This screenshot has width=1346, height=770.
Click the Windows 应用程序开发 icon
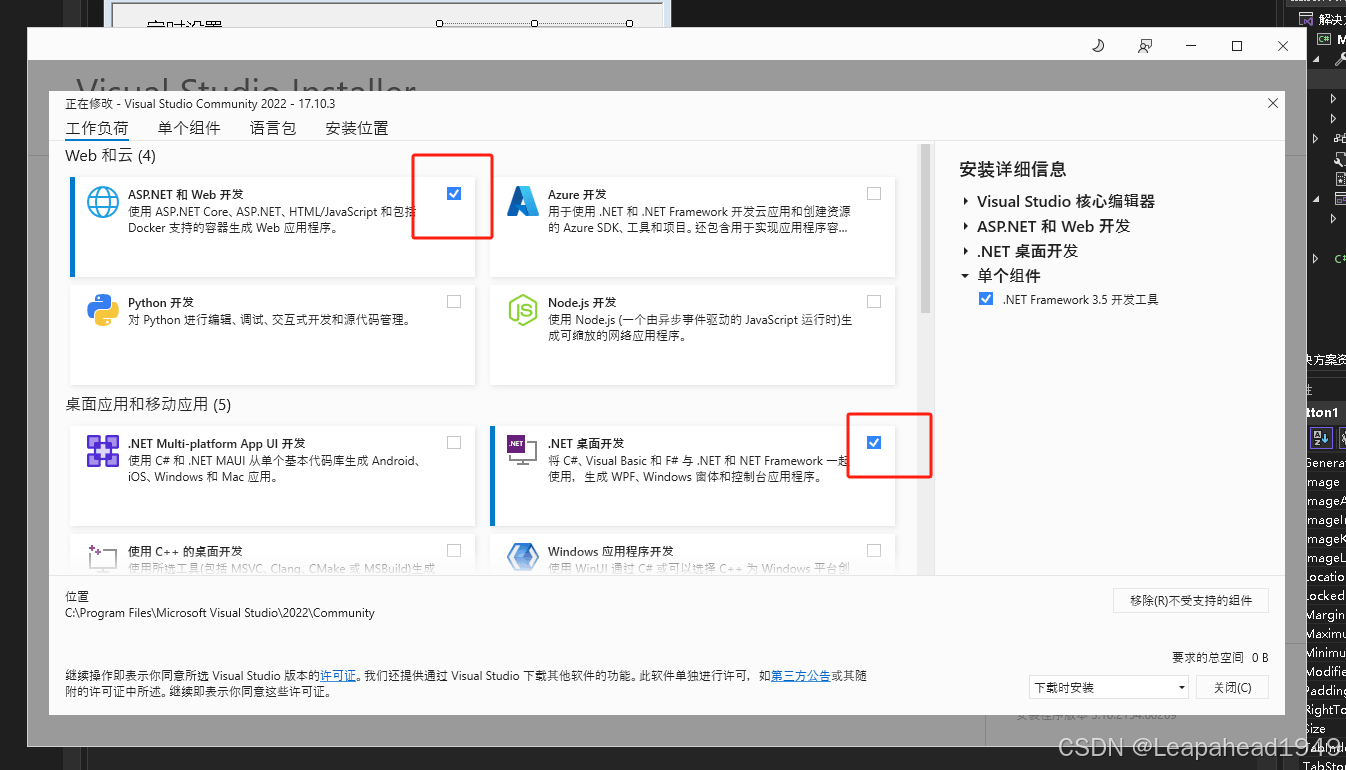click(523, 558)
